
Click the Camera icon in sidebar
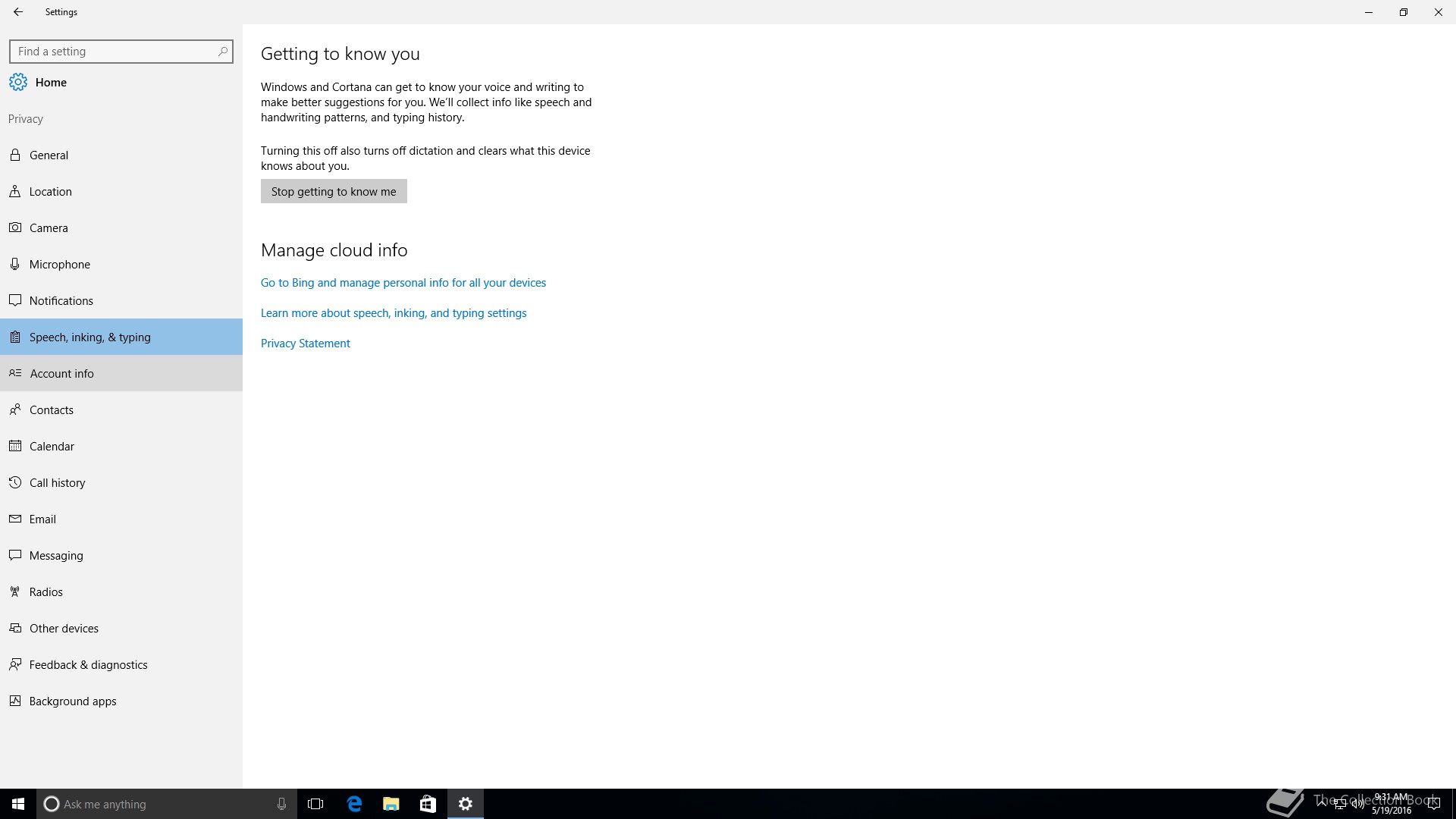[15, 227]
